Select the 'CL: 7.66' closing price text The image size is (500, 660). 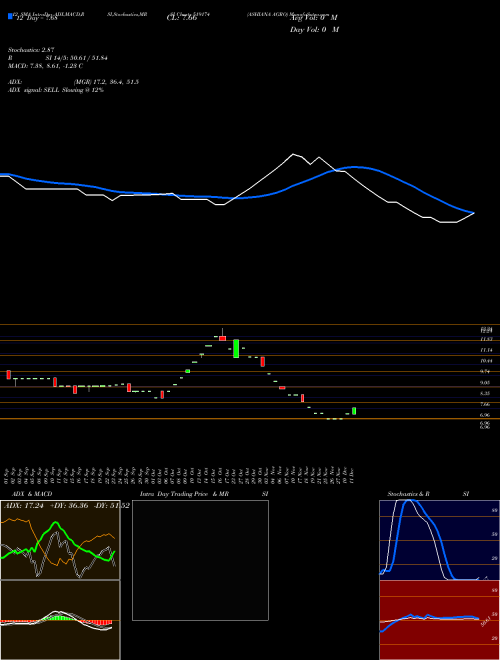(181, 18)
